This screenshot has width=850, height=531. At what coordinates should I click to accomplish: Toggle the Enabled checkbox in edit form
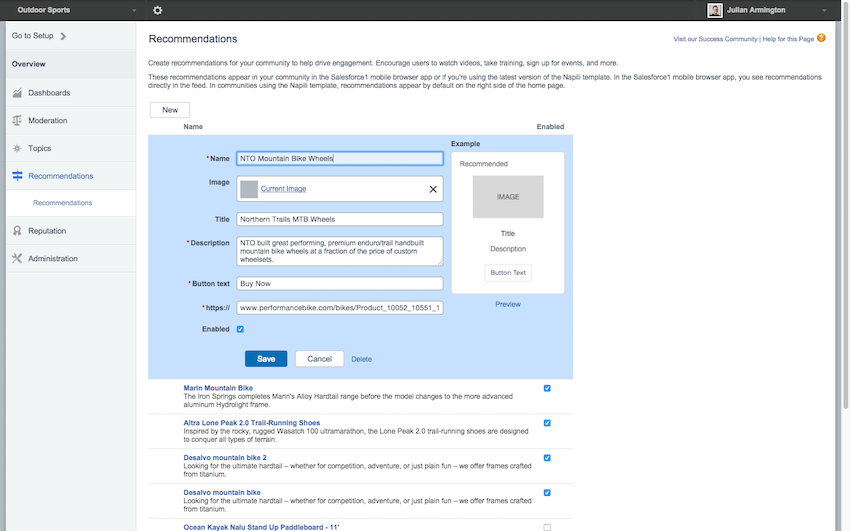tap(240, 329)
